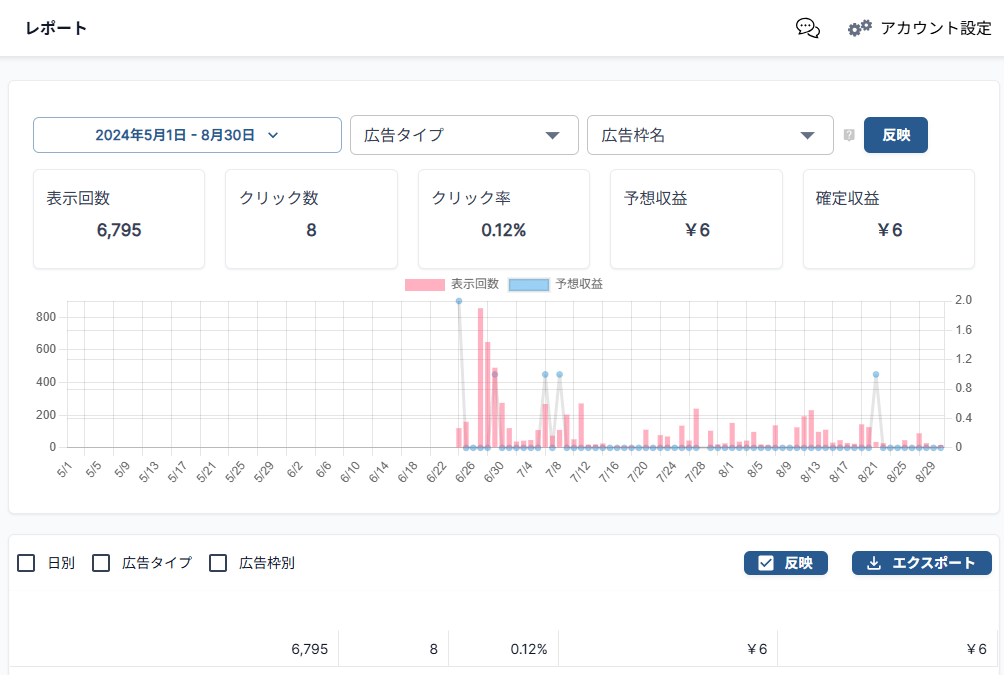Select the 表示回数 summary card
Screen dimensions: 1004x675
[x=119, y=218]
